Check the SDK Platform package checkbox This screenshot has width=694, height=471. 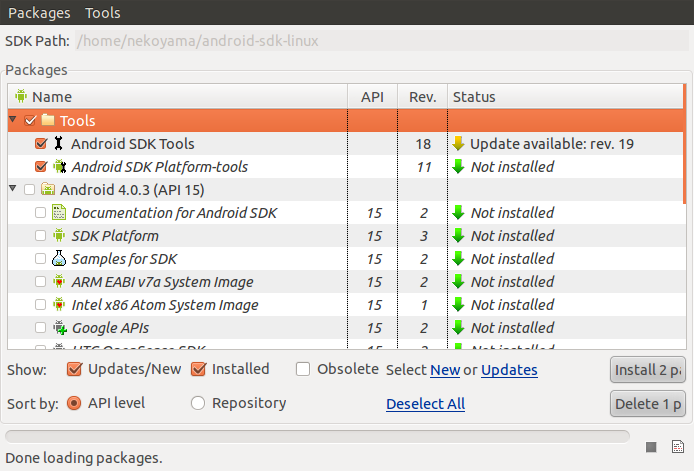[40, 236]
